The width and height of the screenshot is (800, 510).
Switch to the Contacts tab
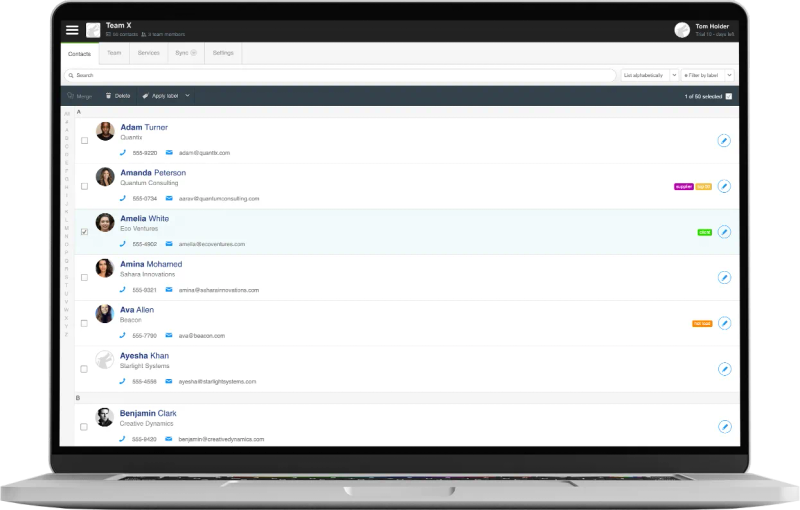click(80, 54)
